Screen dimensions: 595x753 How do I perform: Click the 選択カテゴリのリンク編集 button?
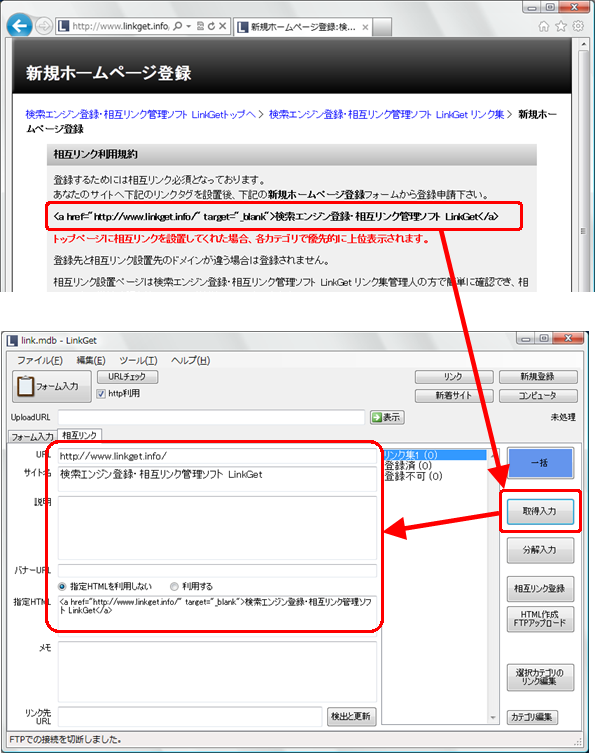point(540,677)
